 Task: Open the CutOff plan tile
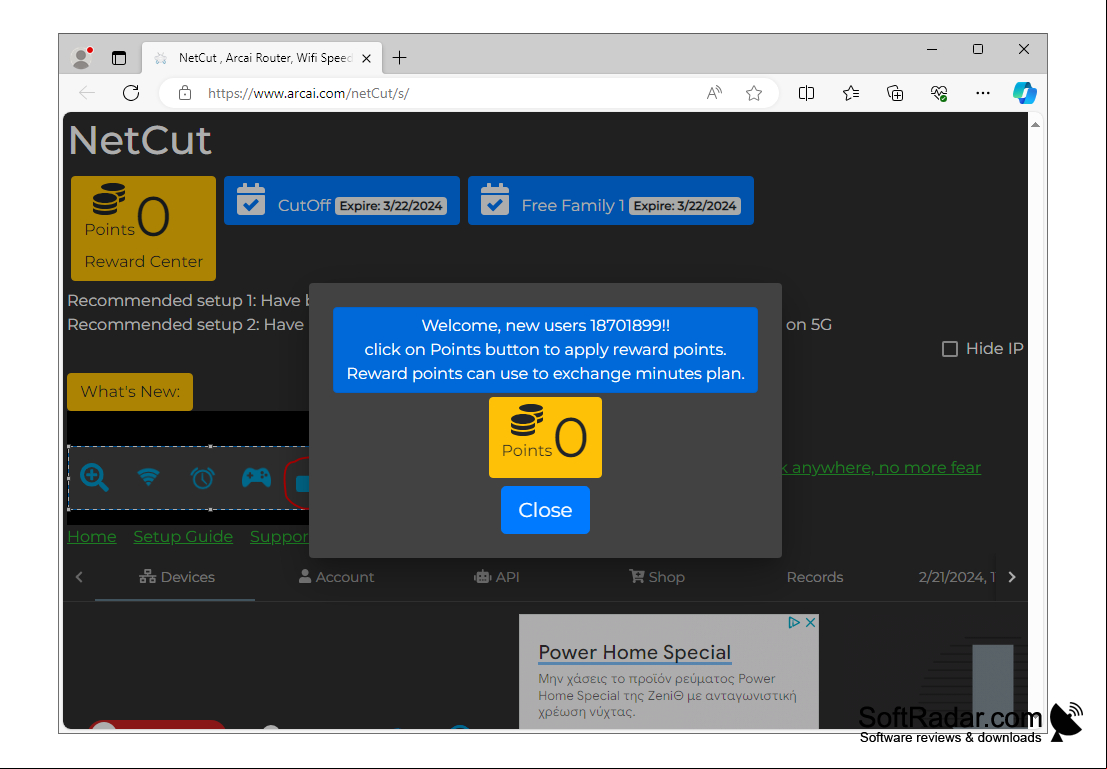pos(342,201)
